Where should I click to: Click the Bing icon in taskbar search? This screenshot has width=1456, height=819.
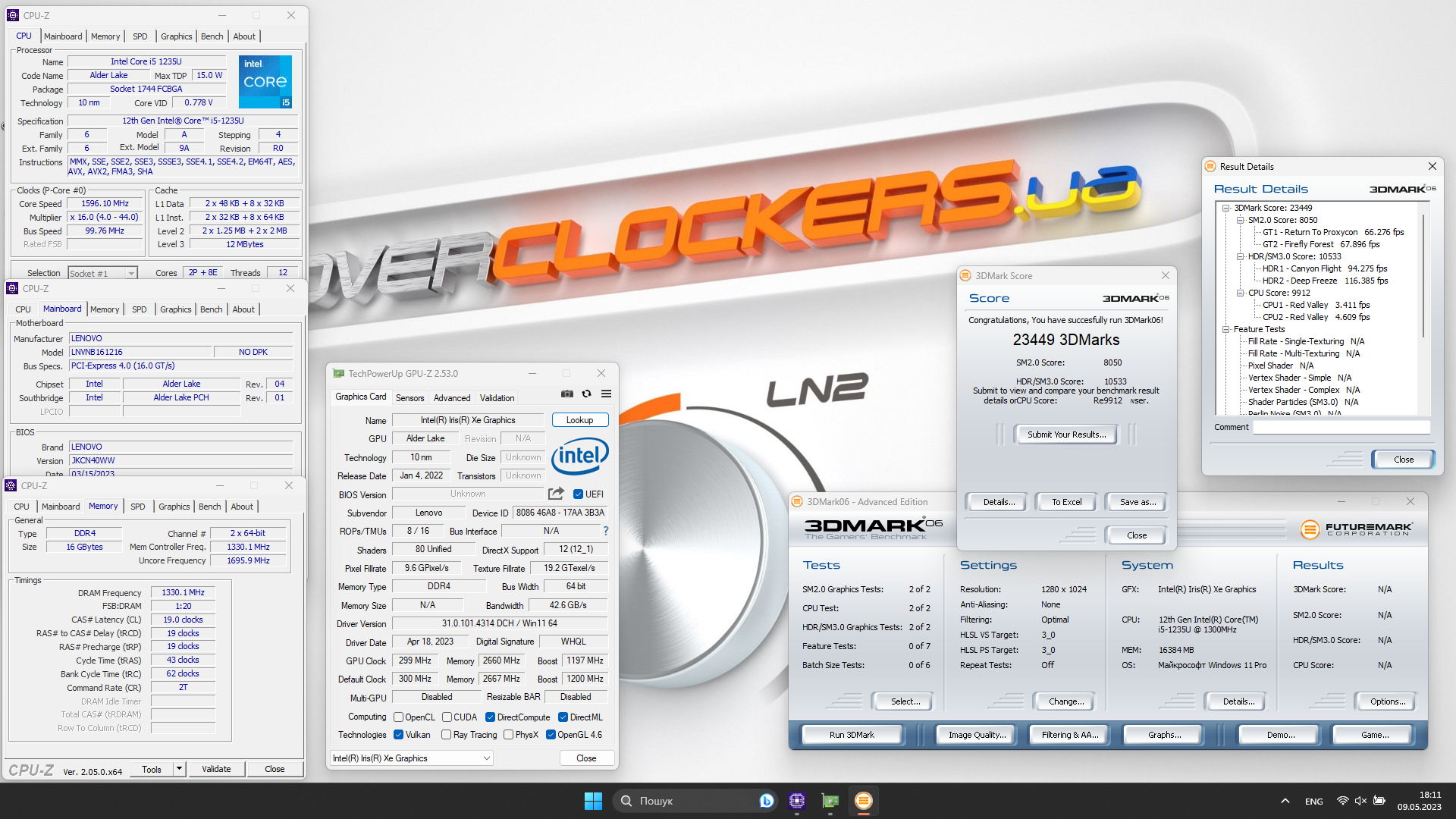[x=766, y=801]
